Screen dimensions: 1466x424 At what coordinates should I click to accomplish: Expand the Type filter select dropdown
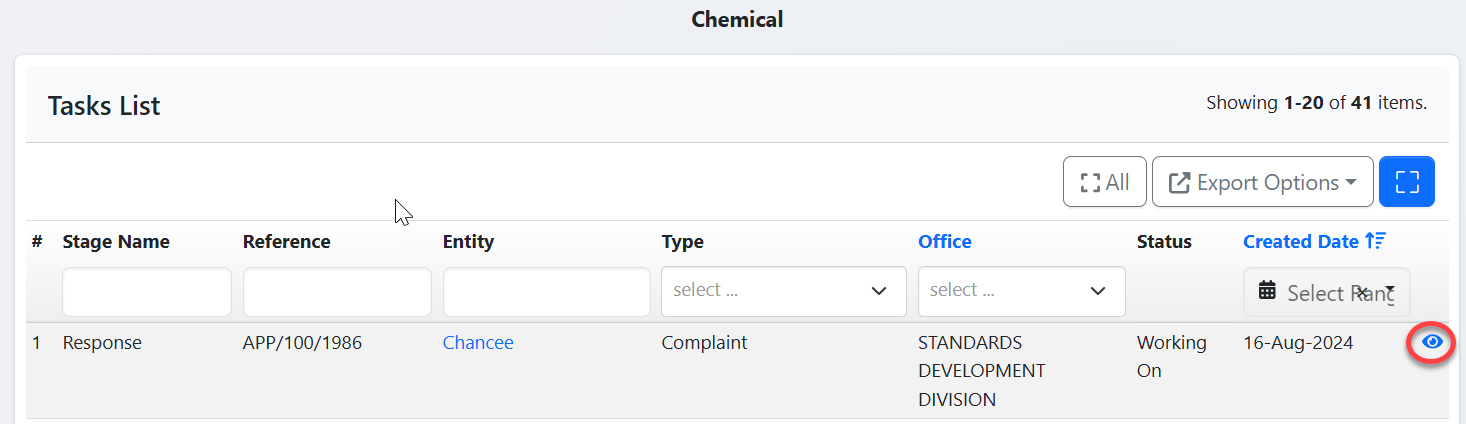pos(783,291)
